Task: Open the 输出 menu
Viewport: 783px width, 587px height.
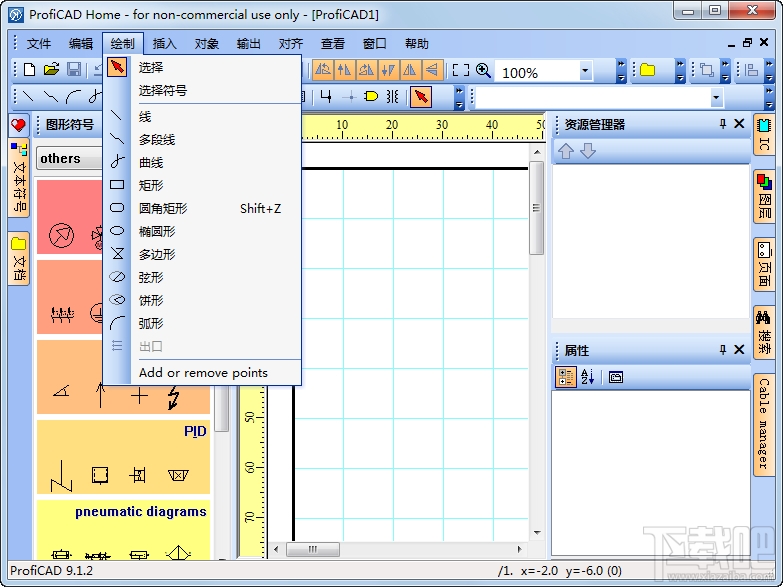Action: (x=248, y=44)
